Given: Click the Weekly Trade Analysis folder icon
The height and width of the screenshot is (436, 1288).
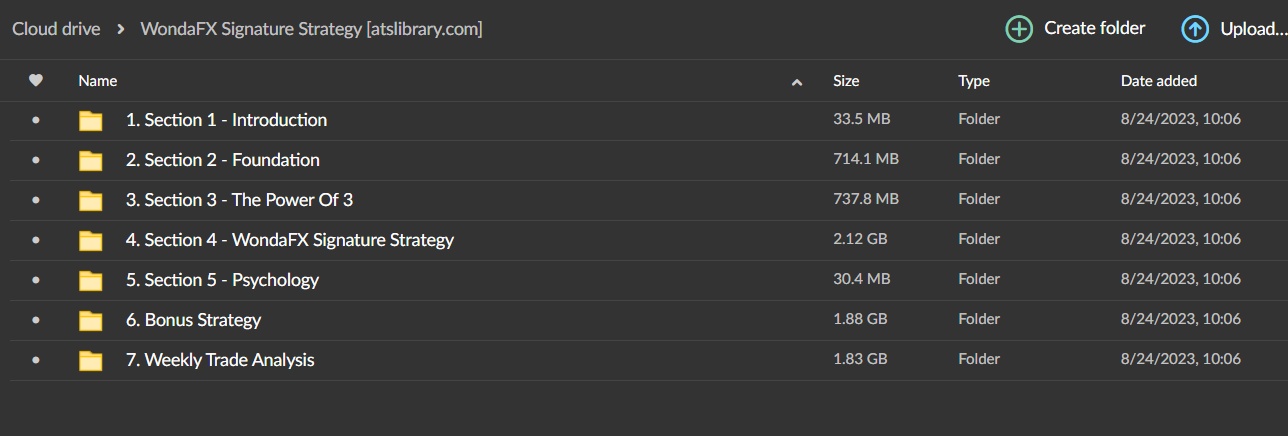Looking at the screenshot, I should pyautogui.click(x=91, y=361).
